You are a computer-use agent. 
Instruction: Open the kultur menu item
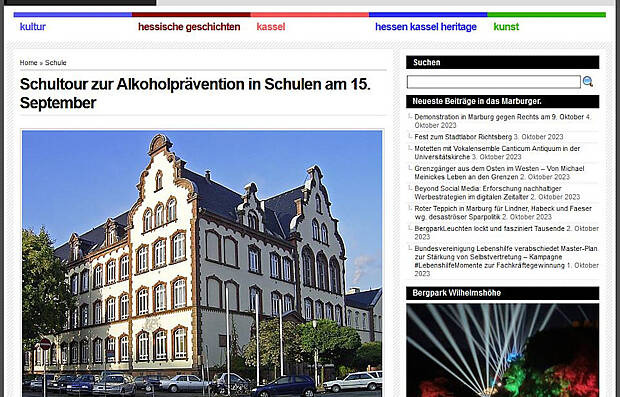pyautogui.click(x=33, y=27)
